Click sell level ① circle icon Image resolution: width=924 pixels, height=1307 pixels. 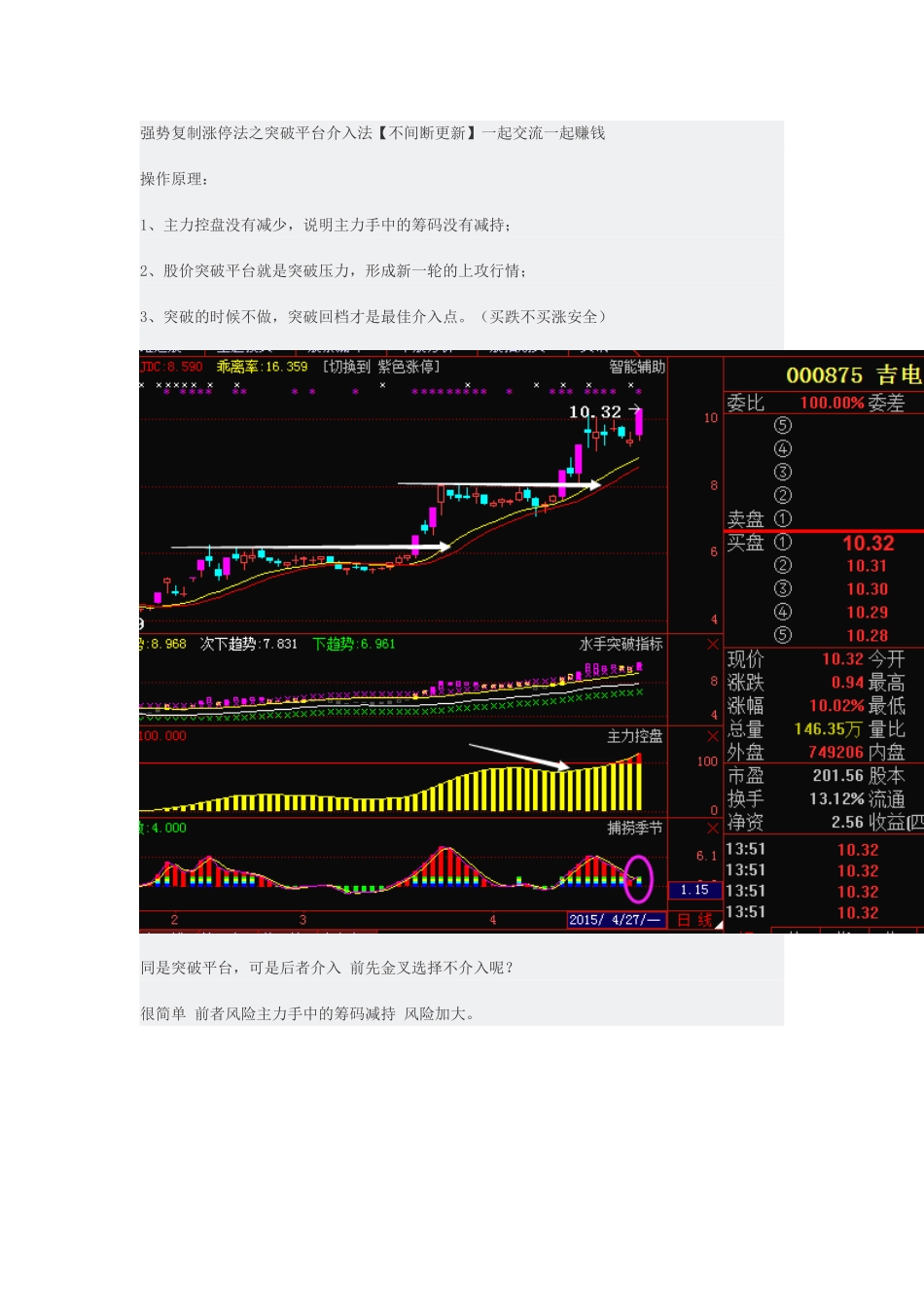click(x=783, y=519)
